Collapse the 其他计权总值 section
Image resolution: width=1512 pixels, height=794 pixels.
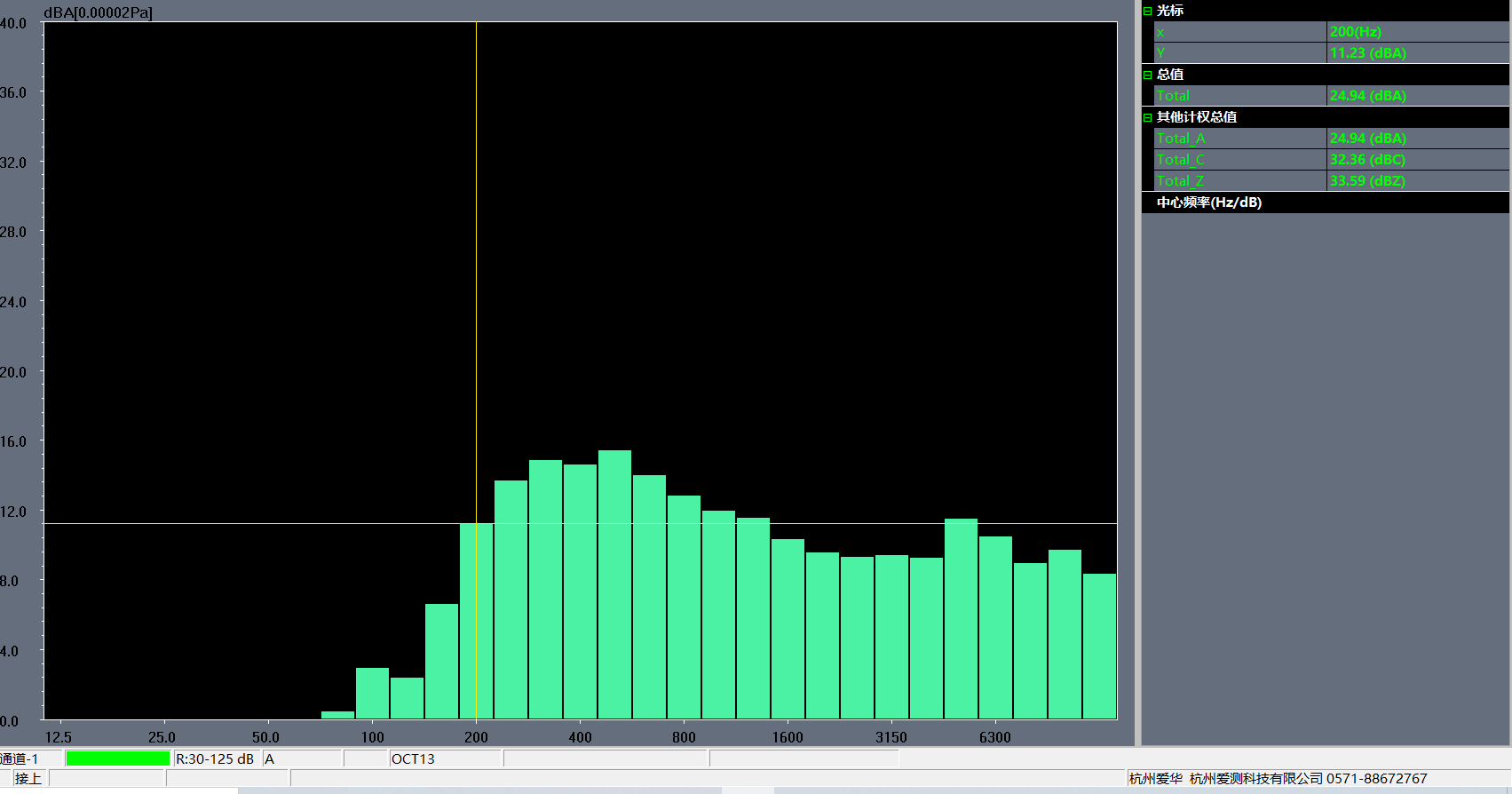(1147, 117)
